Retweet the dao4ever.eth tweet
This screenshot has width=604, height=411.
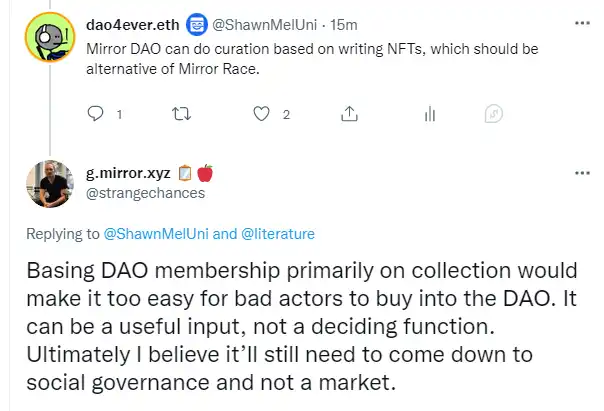click(x=181, y=114)
